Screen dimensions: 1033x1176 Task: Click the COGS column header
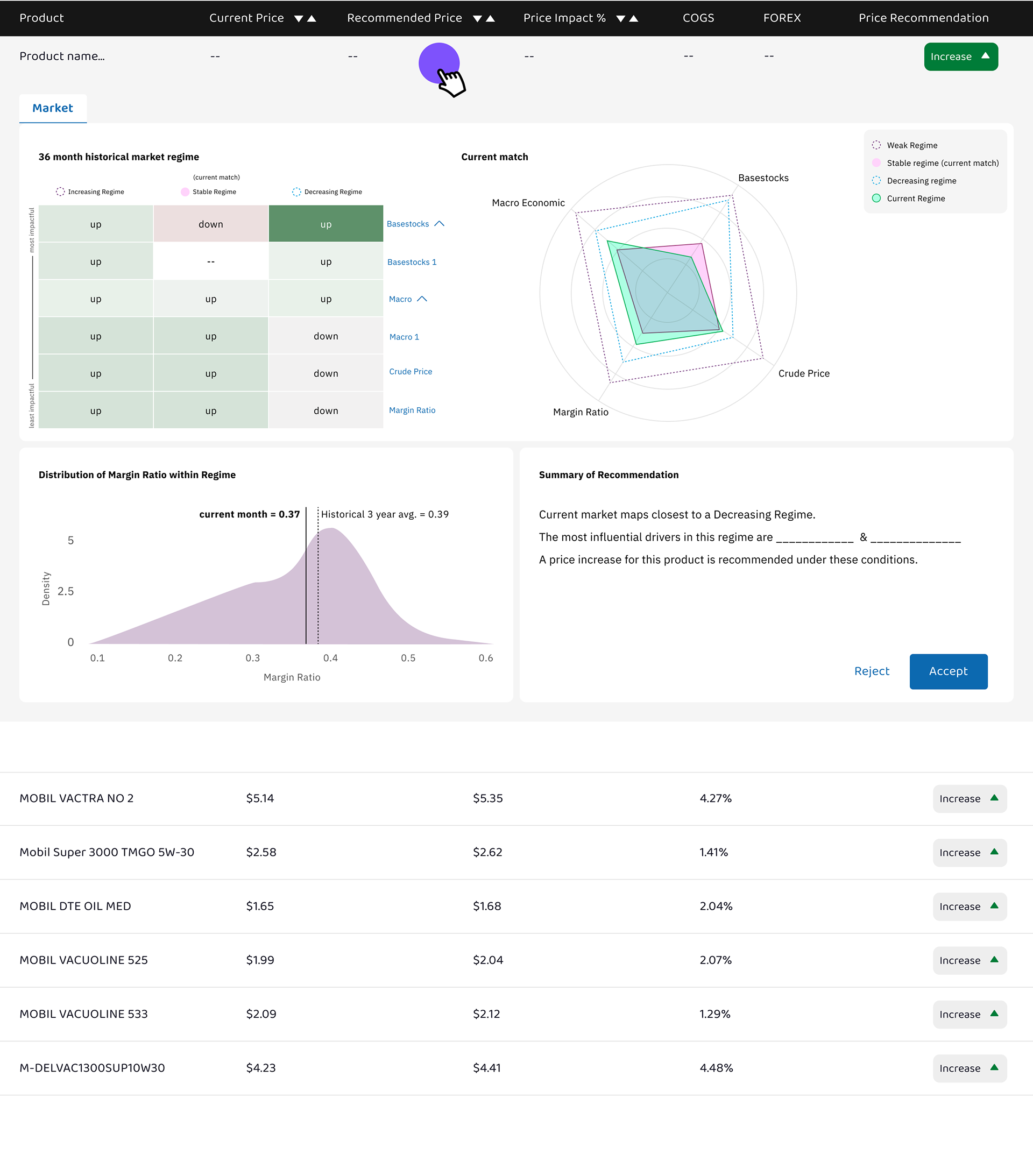698,18
